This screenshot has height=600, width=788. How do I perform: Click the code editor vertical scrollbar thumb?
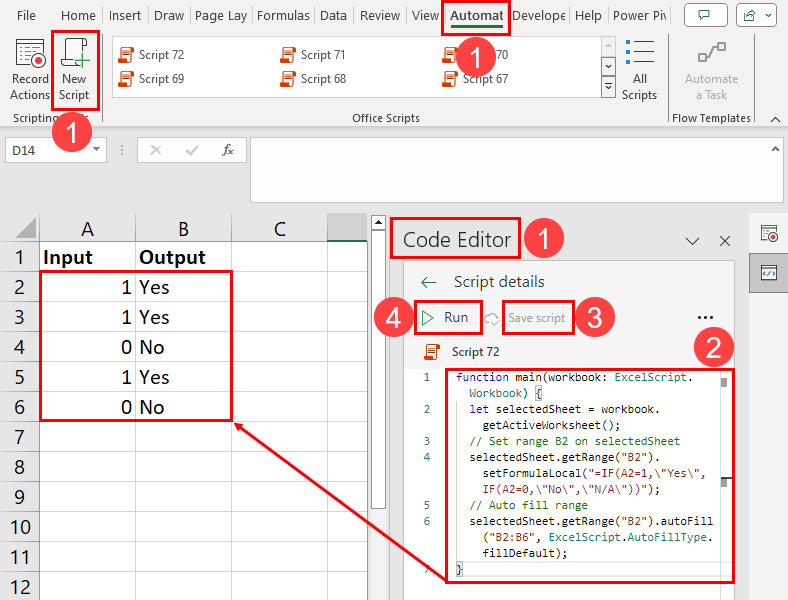pos(724,383)
